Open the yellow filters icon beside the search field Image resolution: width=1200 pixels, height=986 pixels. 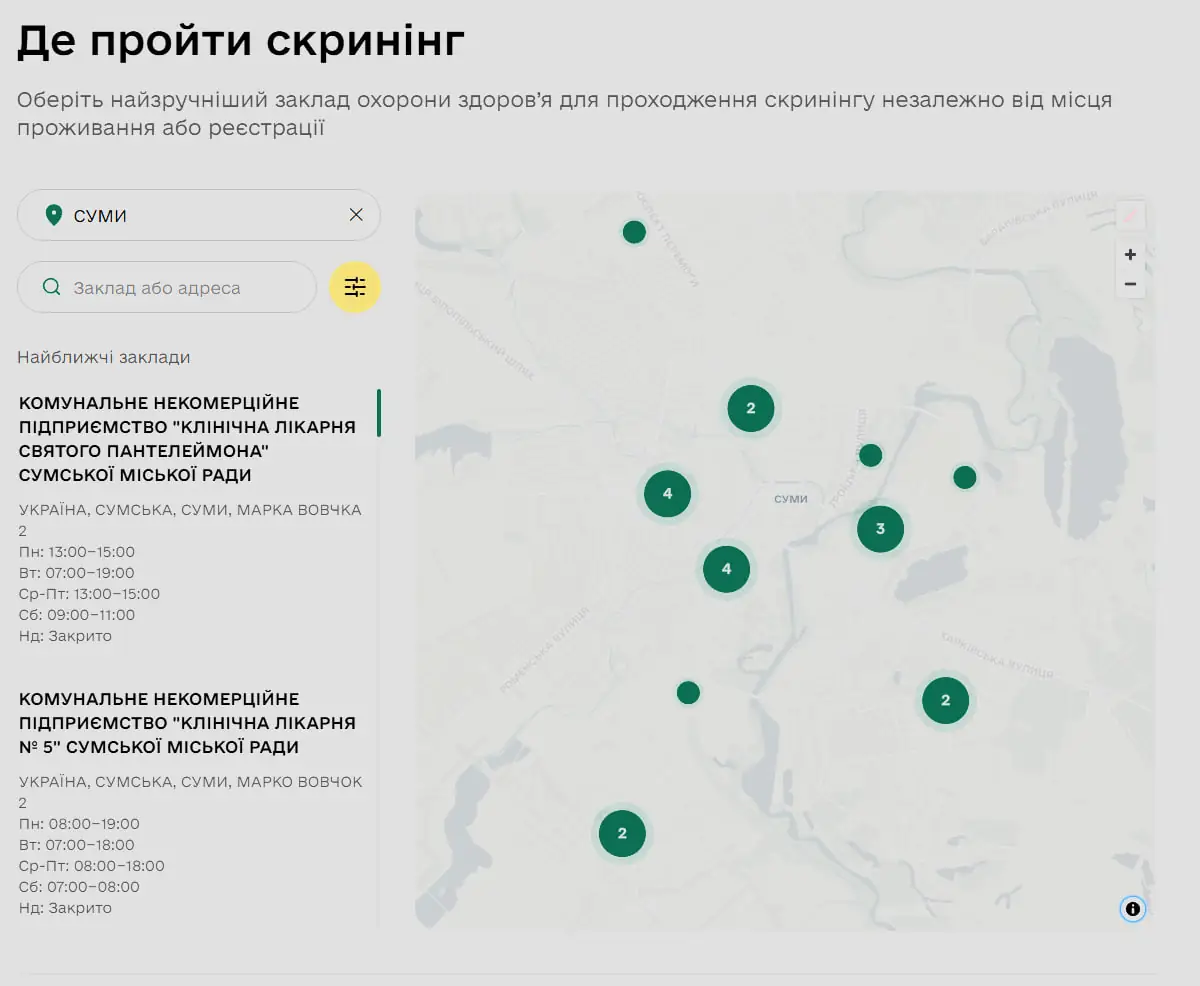tap(355, 287)
